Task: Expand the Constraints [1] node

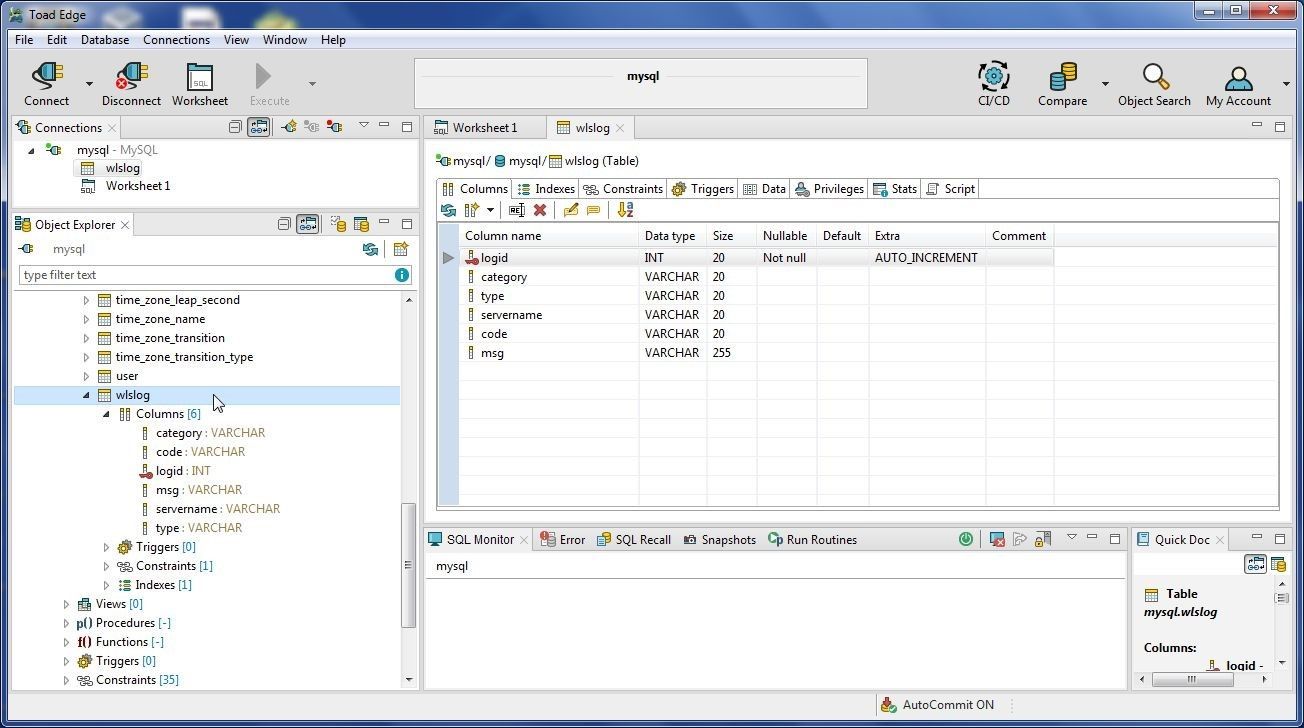Action: [106, 566]
